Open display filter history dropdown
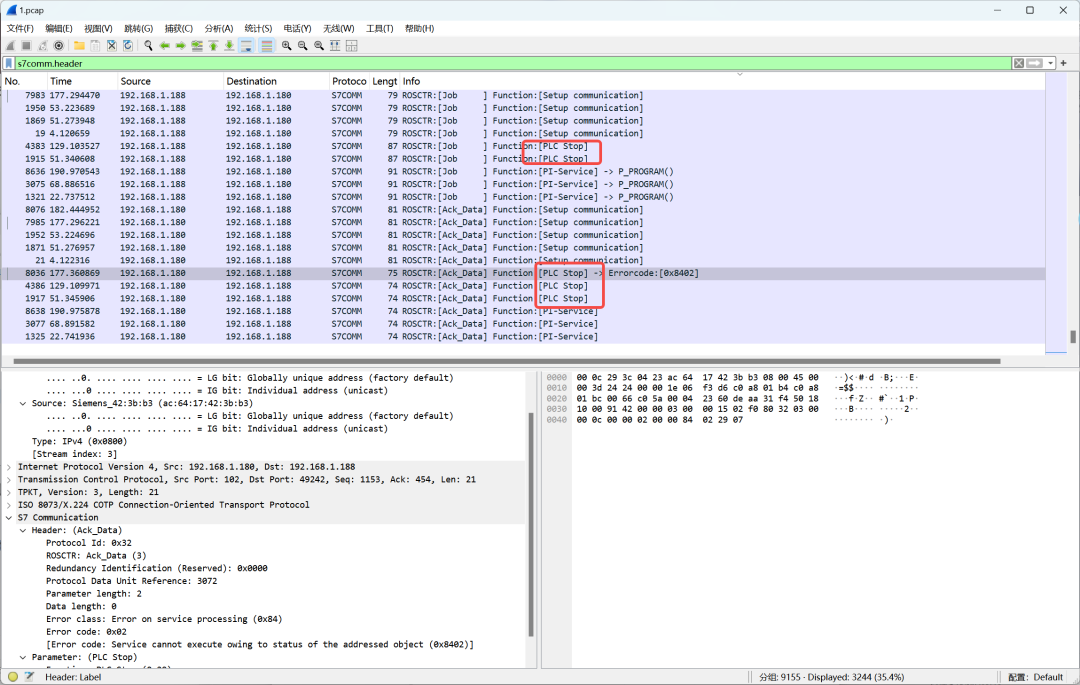Screen dimensions: 1080x685 pyautogui.click(x=1050, y=63)
